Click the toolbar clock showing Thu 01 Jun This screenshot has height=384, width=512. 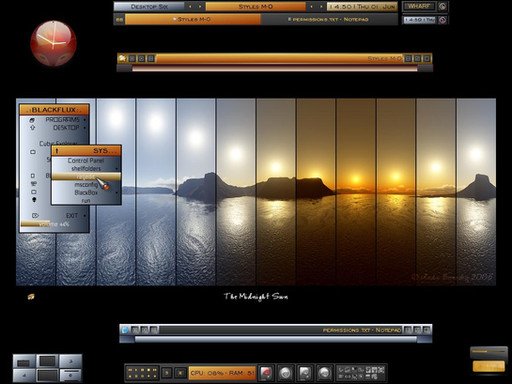[x=362, y=6]
